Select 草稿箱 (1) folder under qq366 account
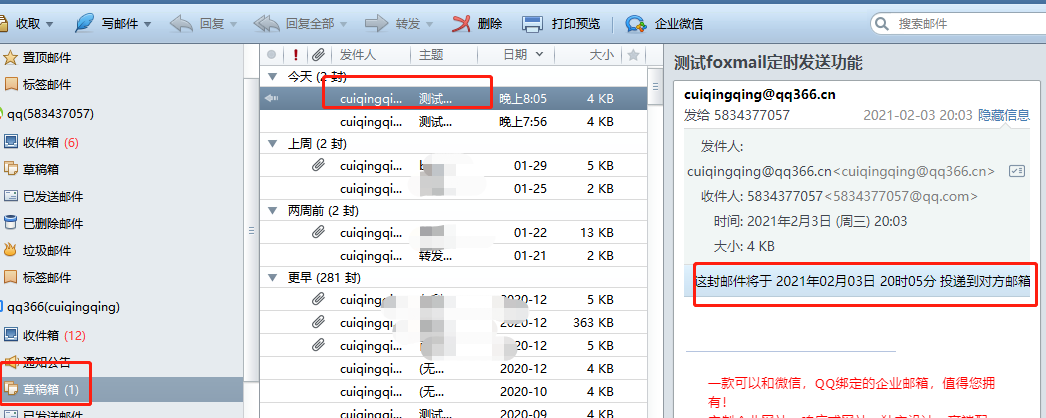The width and height of the screenshot is (1046, 418). click(x=50, y=389)
